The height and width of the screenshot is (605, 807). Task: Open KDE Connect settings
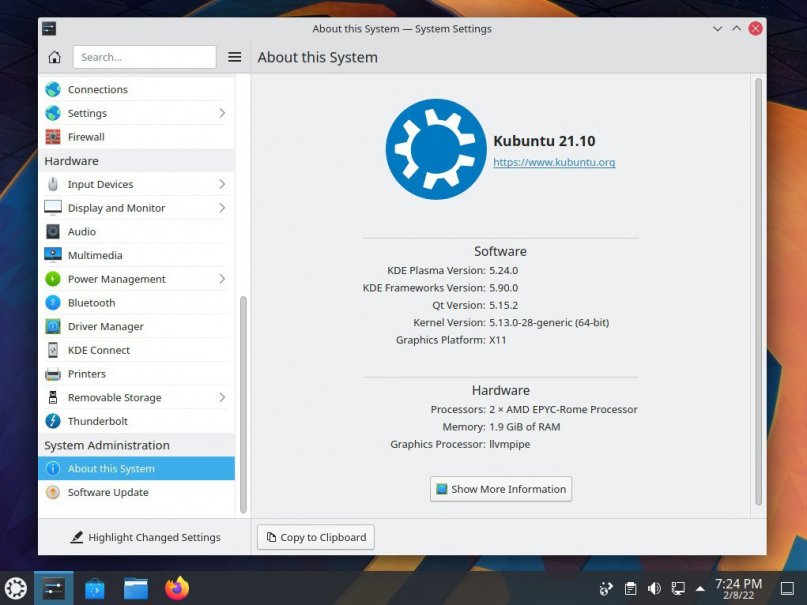click(x=98, y=350)
